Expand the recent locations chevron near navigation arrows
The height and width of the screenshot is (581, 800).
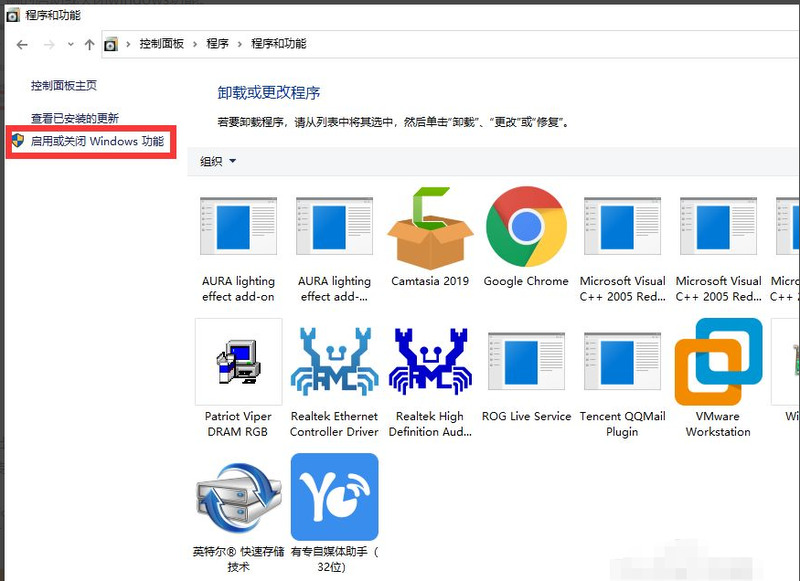pyautogui.click(x=70, y=44)
